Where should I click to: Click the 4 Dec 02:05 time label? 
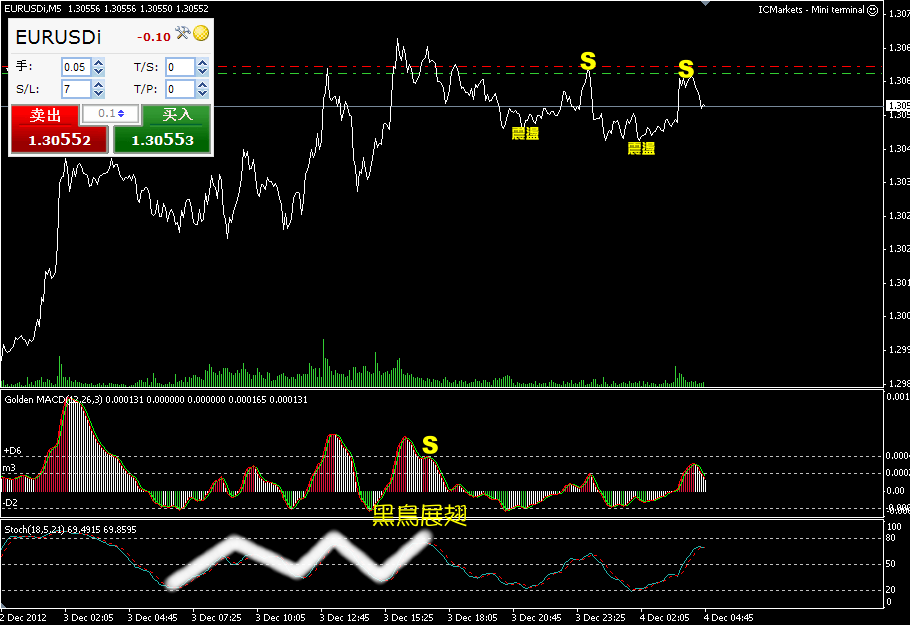tap(665, 617)
